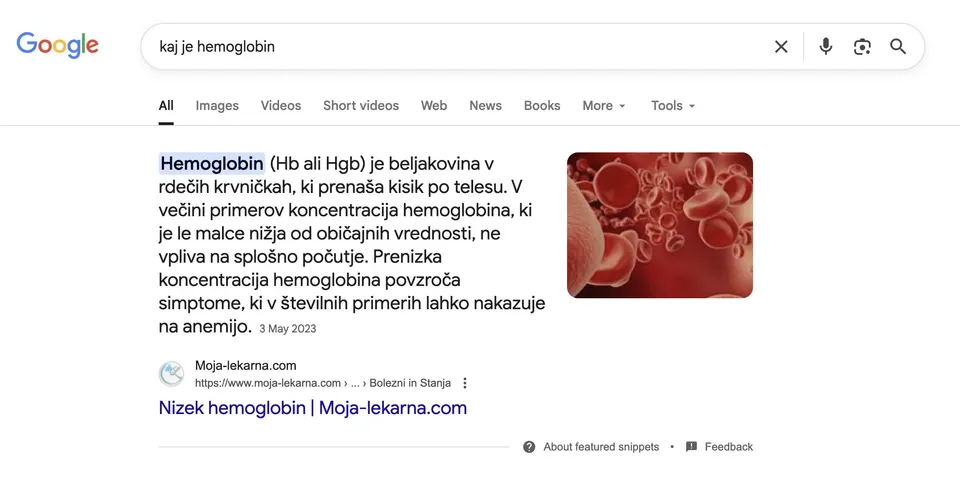
Task: Open search by image camera icon
Action: click(862, 47)
